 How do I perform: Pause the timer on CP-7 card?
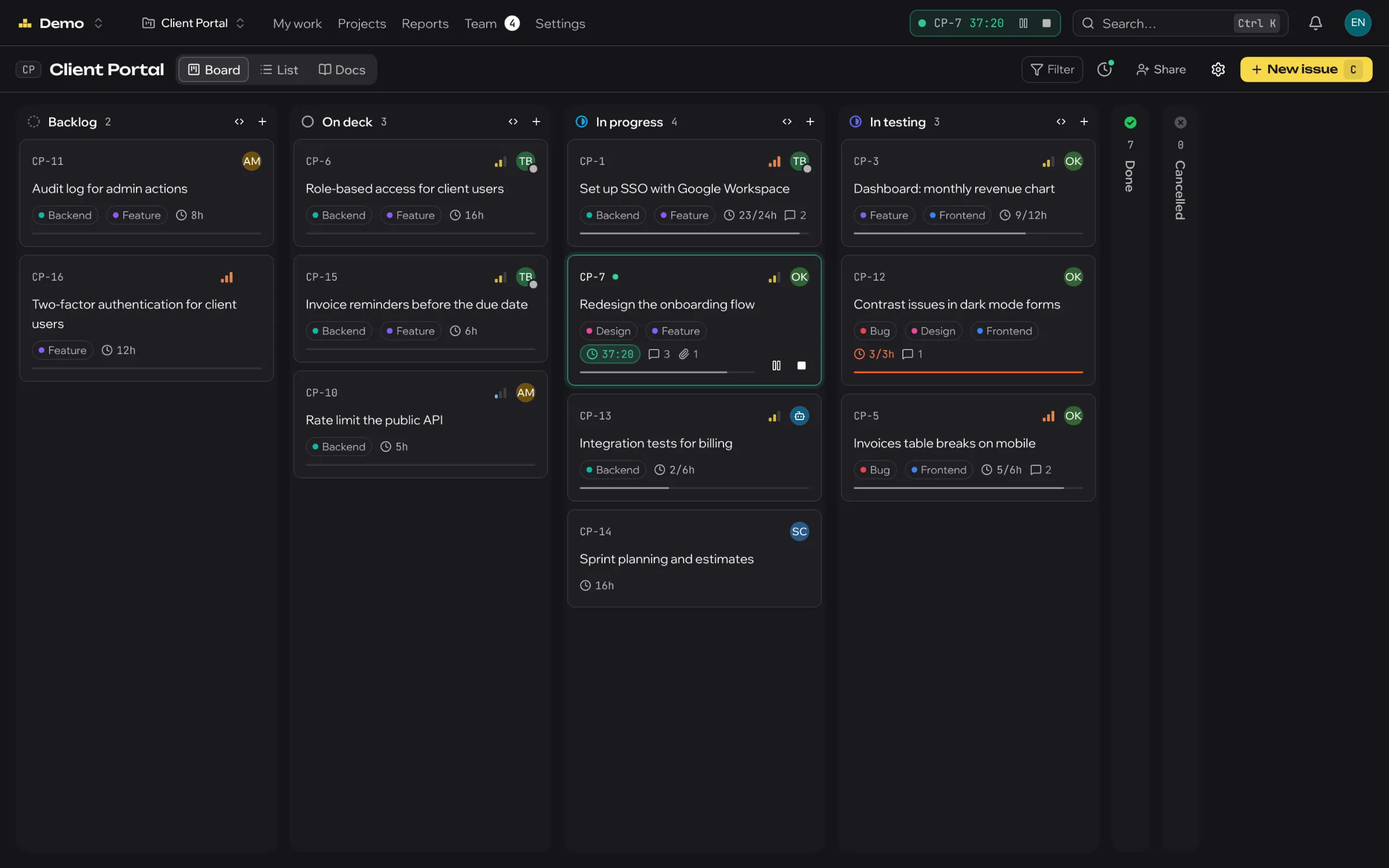pyautogui.click(x=776, y=366)
